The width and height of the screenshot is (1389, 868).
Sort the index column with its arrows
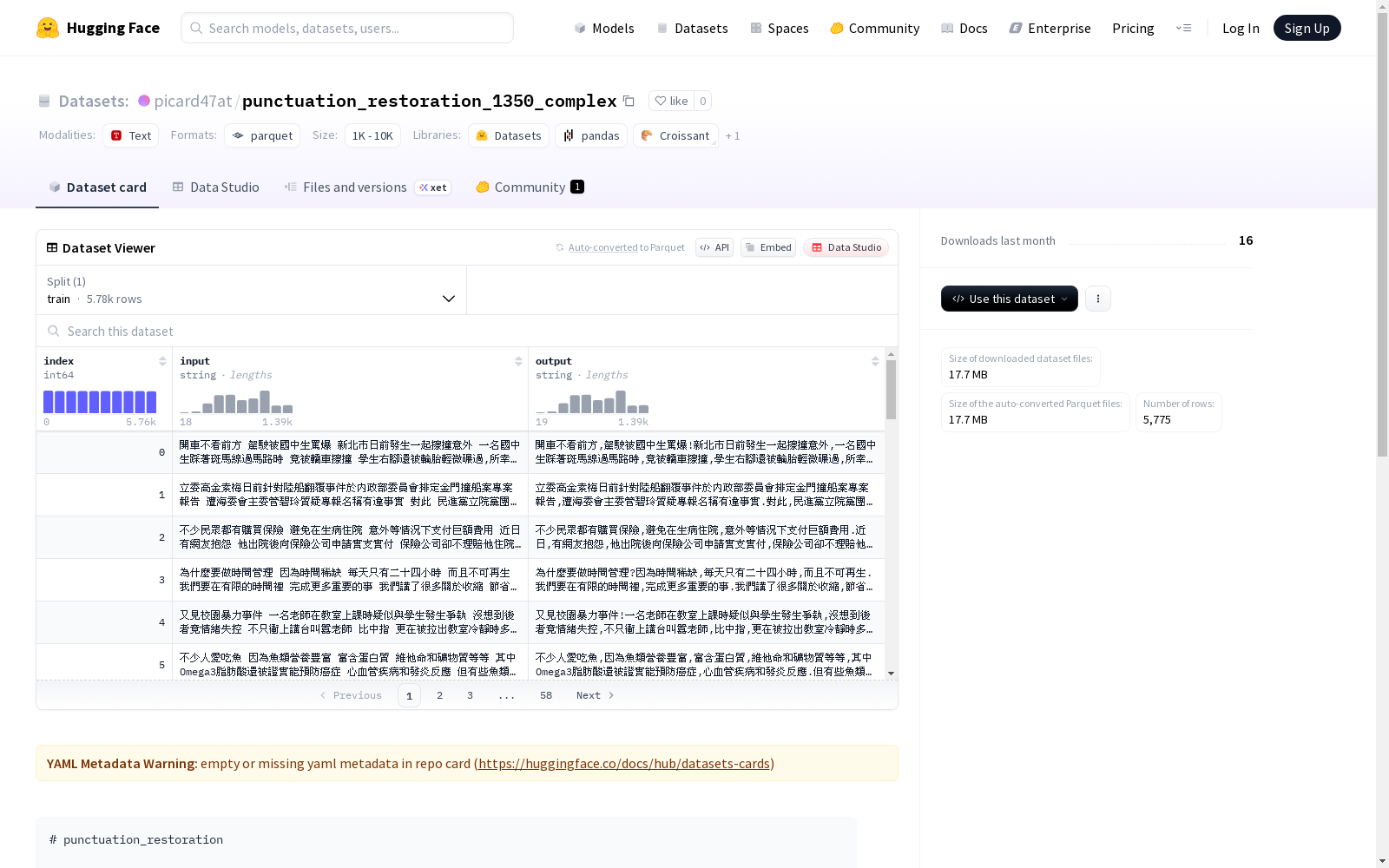click(x=162, y=361)
